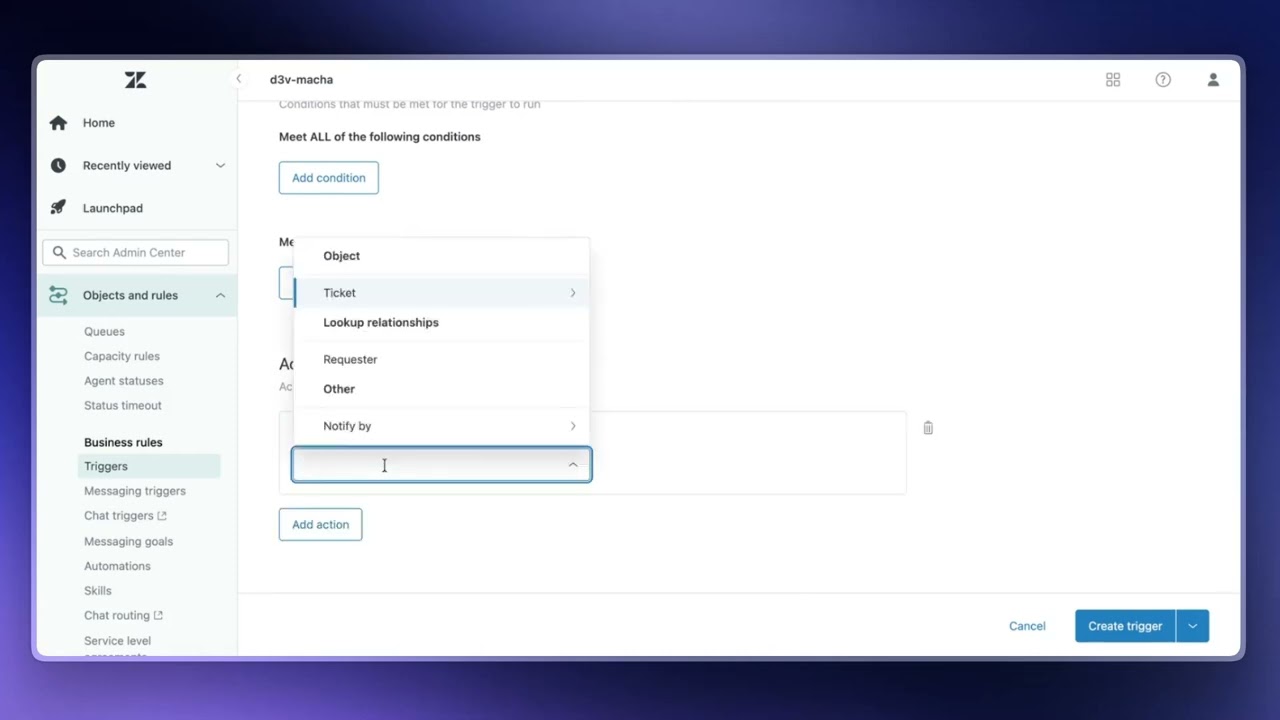
Task: Click the Cancel link
Action: [x=1027, y=626]
